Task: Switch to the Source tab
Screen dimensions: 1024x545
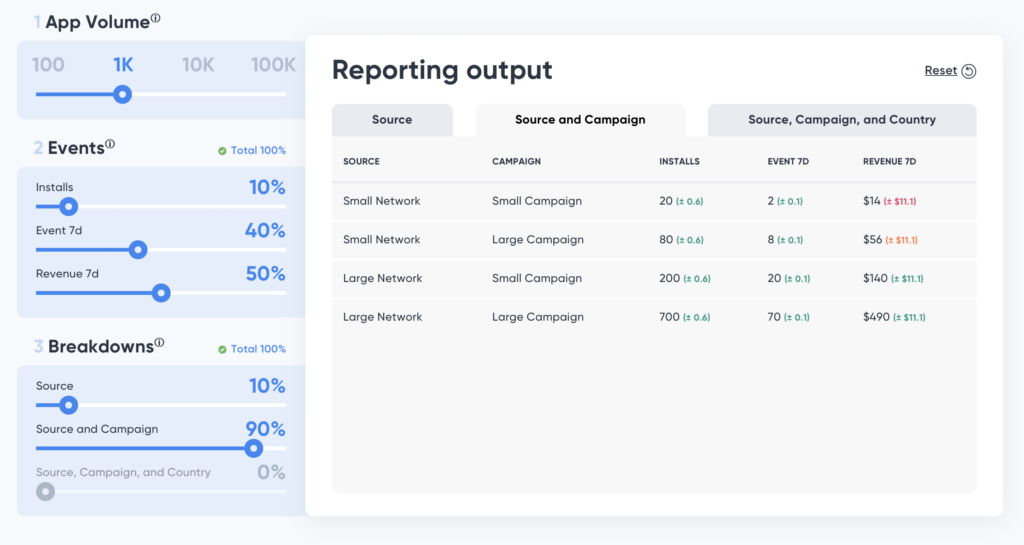Action: [x=392, y=120]
